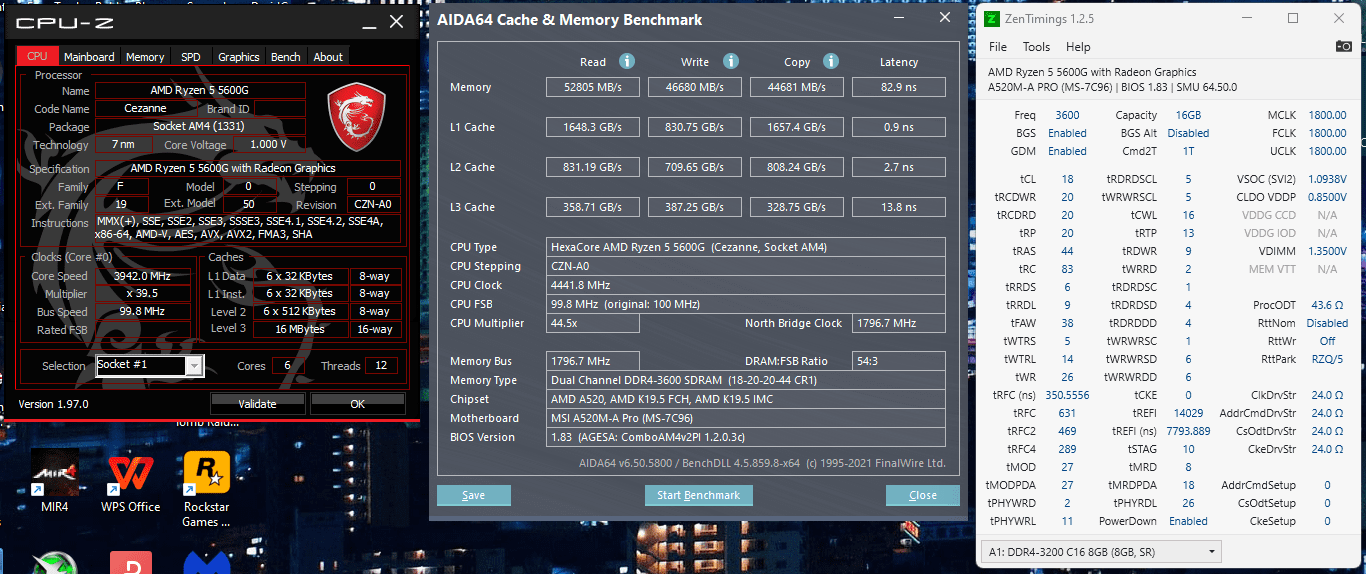The image size is (1366, 574).
Task: Open the File menu in ZenTimings
Action: (998, 47)
